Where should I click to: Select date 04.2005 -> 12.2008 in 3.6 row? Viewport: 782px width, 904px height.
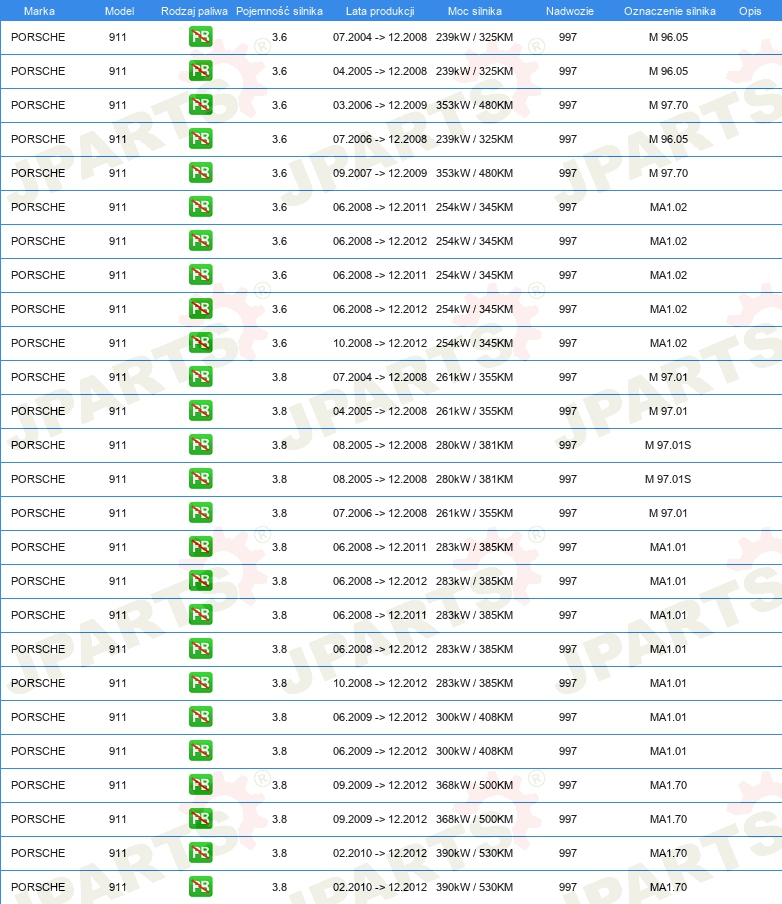pyautogui.click(x=380, y=71)
